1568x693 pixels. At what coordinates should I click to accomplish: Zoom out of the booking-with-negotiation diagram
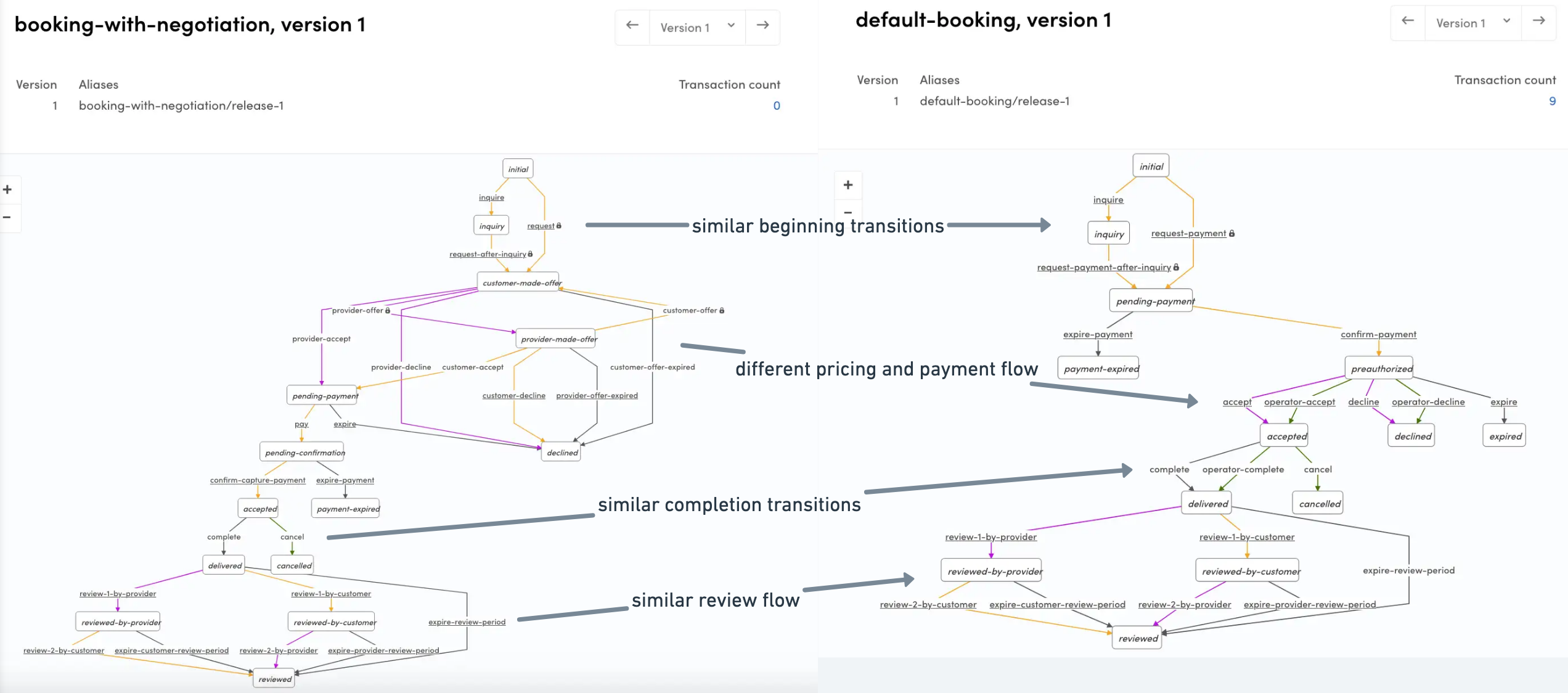tap(7, 217)
